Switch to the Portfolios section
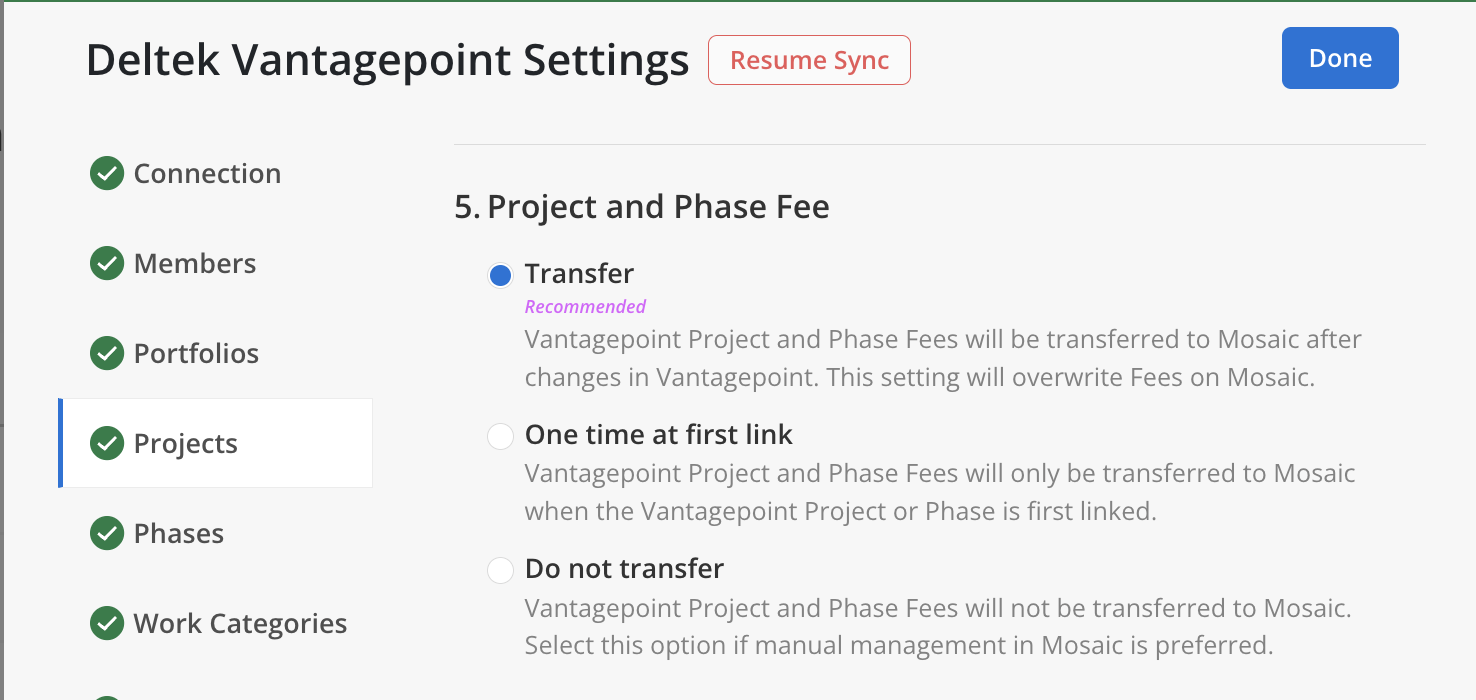 [x=196, y=353]
